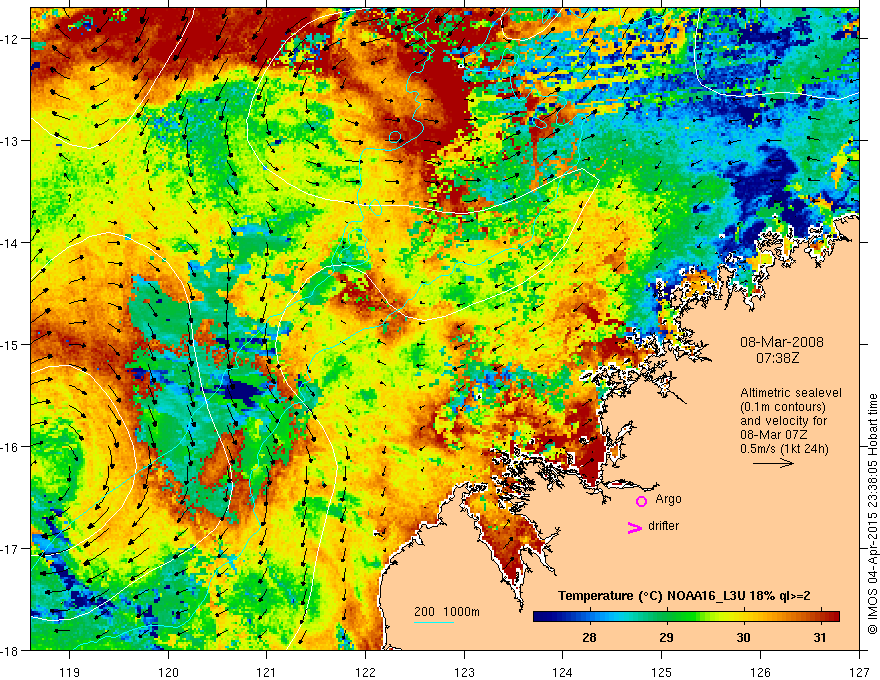
Task: Click the dark red end of the color bar
Action: tap(833, 616)
